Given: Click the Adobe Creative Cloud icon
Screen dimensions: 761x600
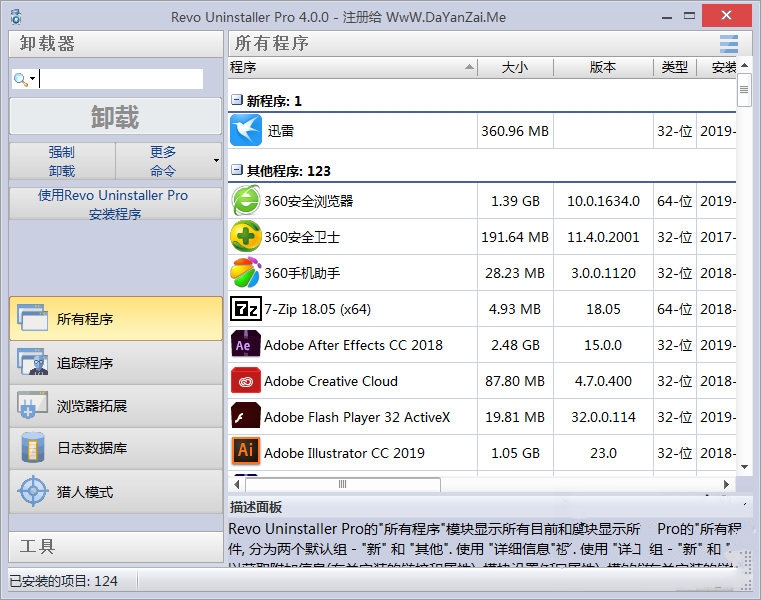Looking at the screenshot, I should click(246, 381).
